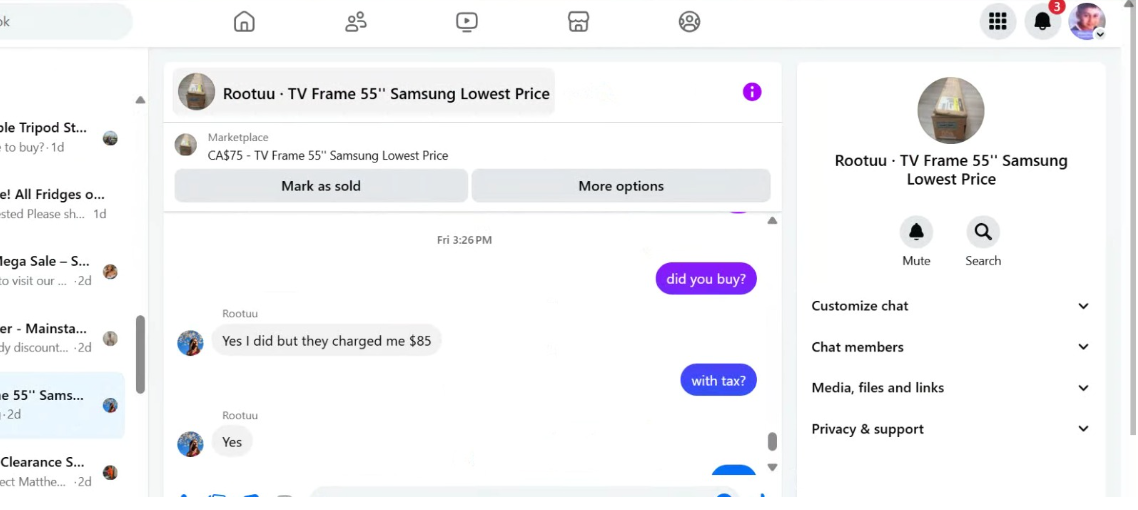Click the More options button
This screenshot has width=1138, height=510.
coord(621,186)
